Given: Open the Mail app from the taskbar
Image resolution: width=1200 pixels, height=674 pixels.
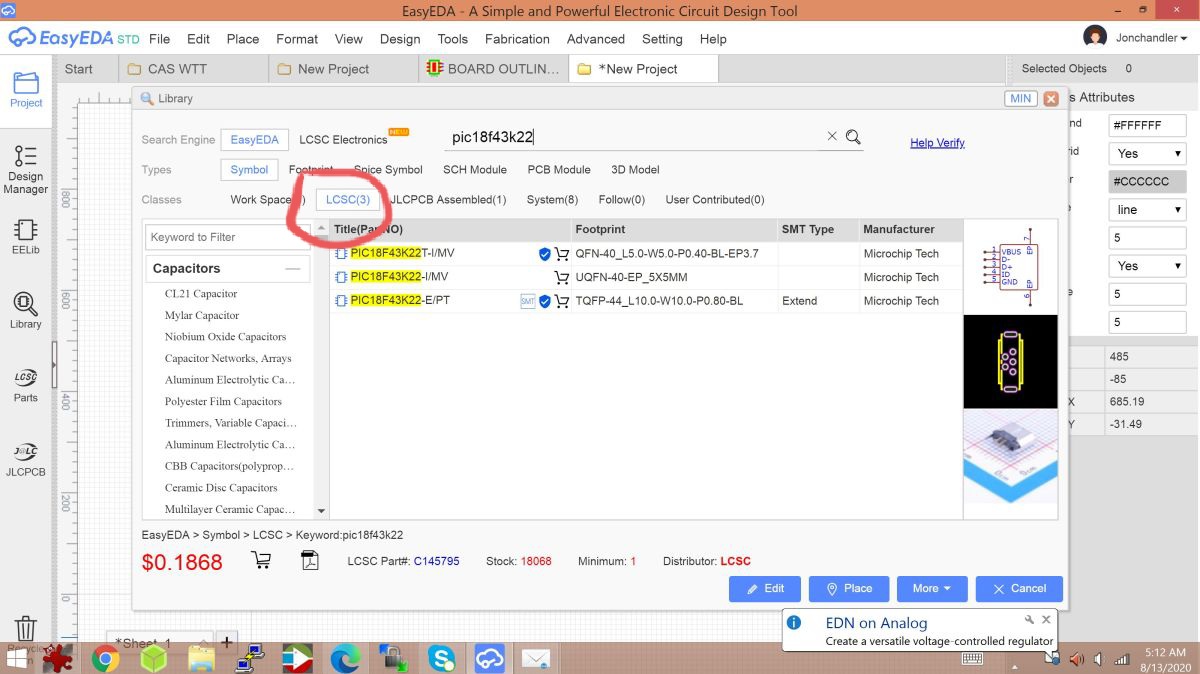Looking at the screenshot, I should 537,658.
